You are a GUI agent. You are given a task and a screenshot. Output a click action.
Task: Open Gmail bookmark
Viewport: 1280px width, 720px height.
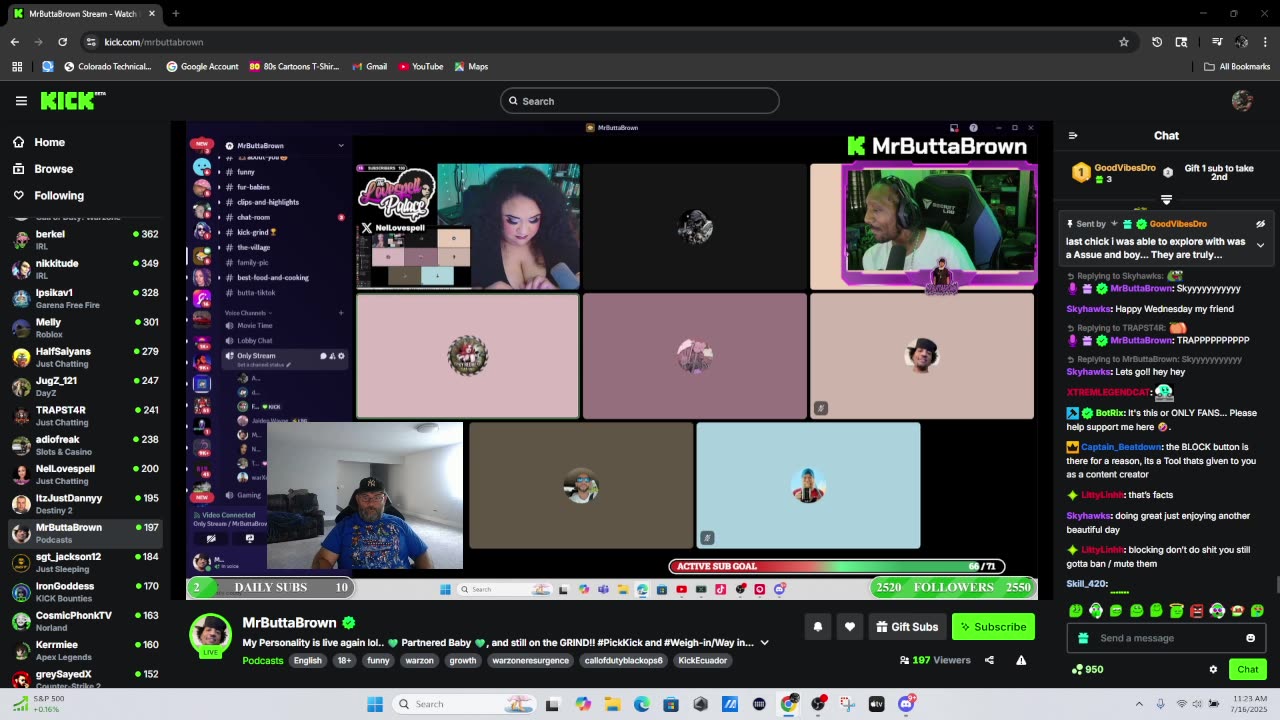(x=369, y=66)
